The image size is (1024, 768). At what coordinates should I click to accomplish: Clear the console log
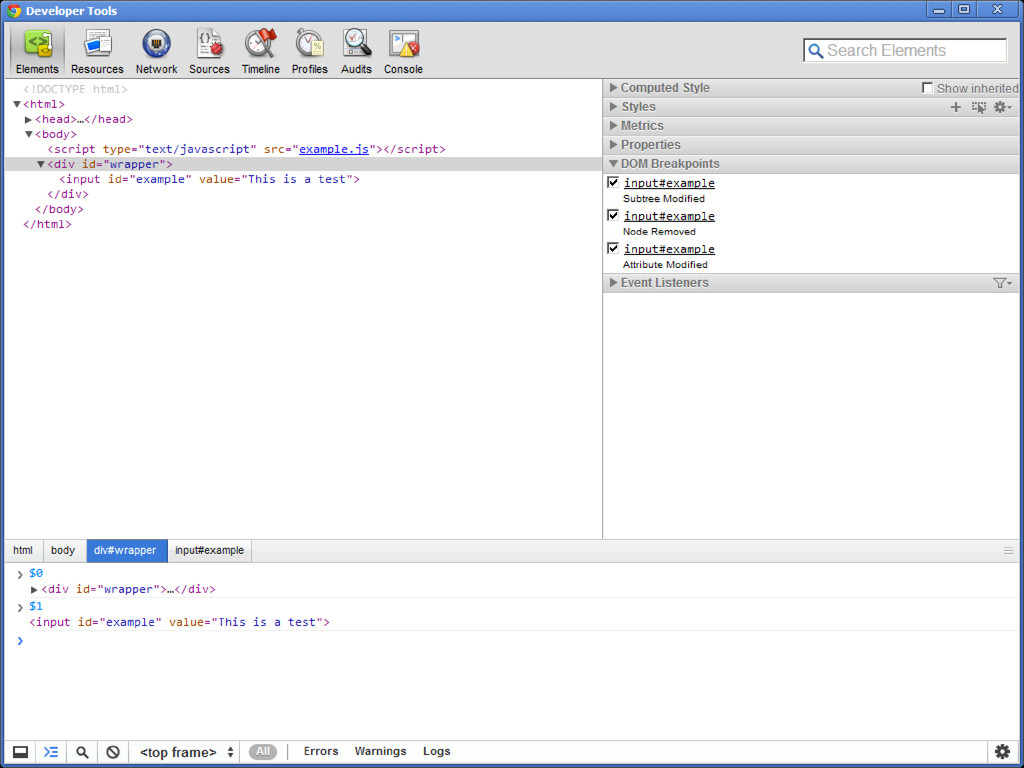click(x=113, y=752)
